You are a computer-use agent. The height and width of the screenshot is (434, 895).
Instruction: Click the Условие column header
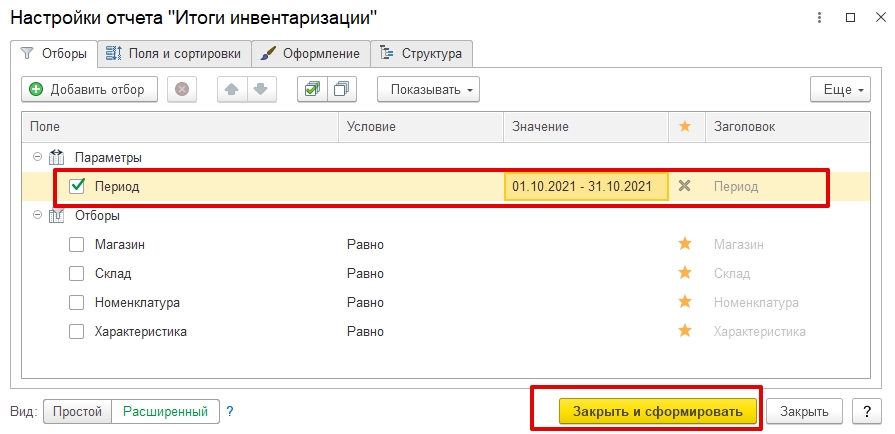coord(421,127)
